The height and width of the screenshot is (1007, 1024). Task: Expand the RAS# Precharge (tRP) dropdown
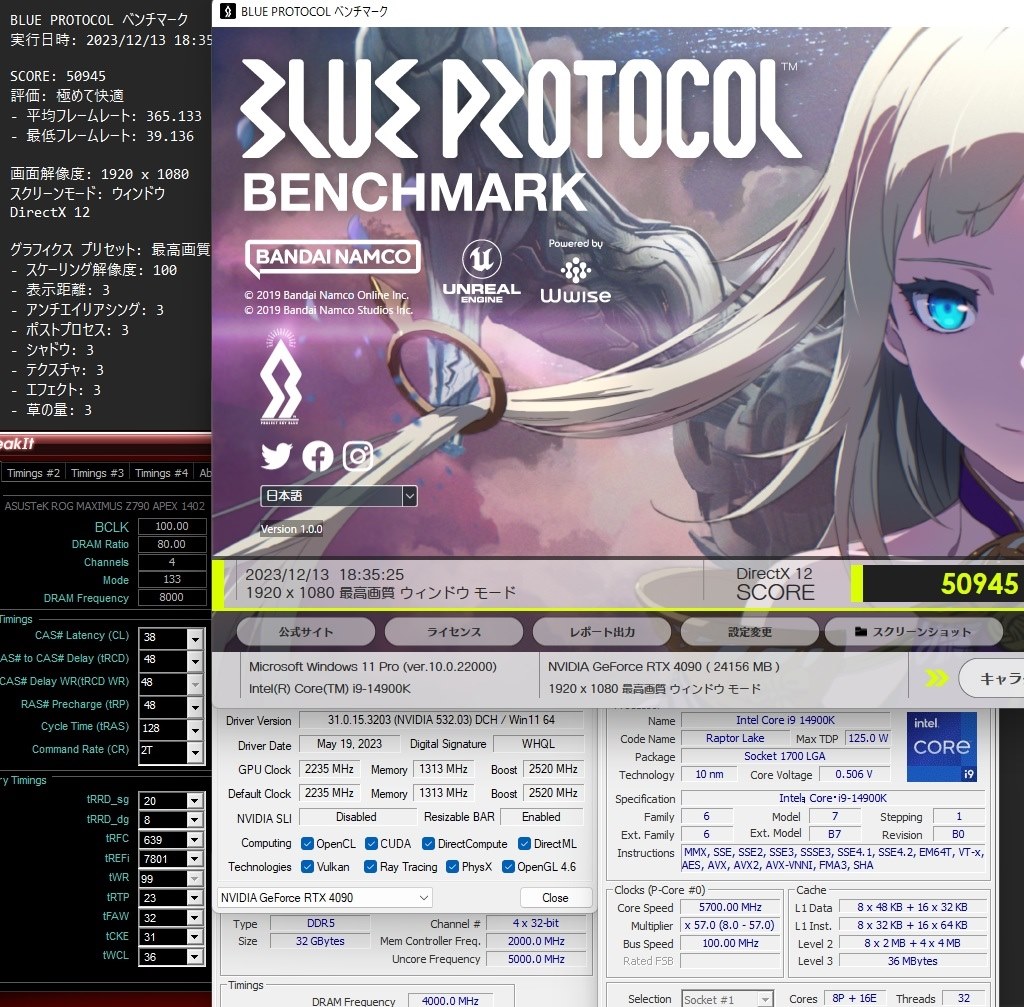pyautogui.click(x=195, y=707)
